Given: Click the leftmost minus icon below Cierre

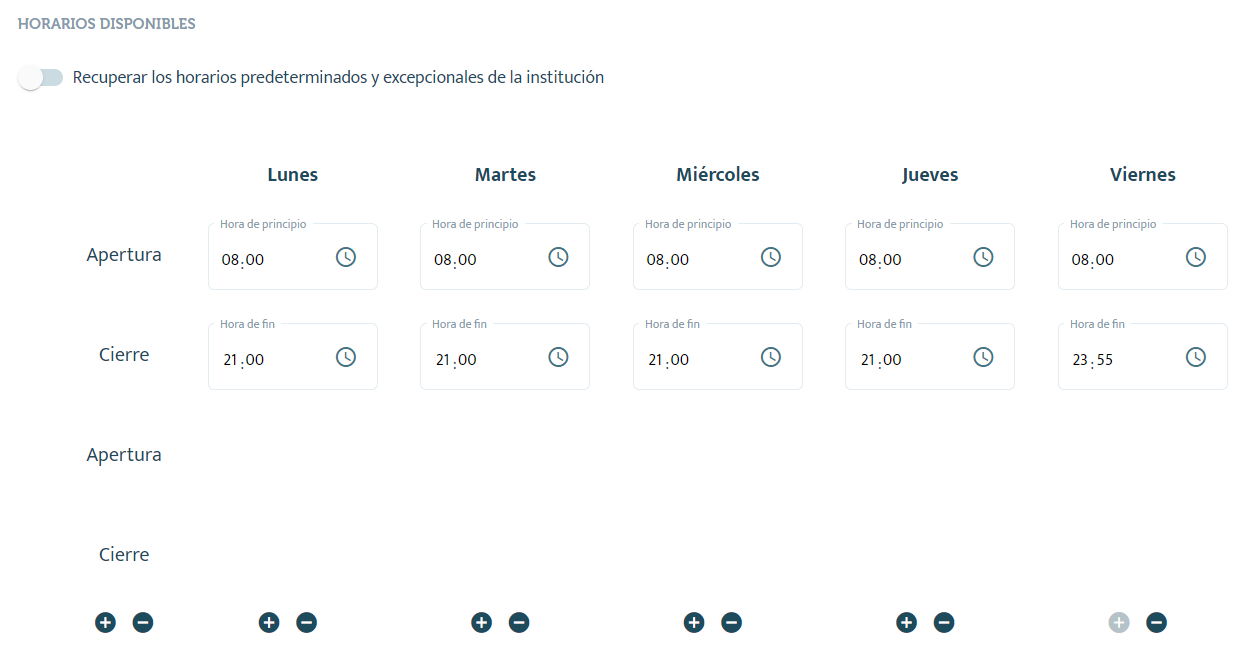Looking at the screenshot, I should [143, 623].
